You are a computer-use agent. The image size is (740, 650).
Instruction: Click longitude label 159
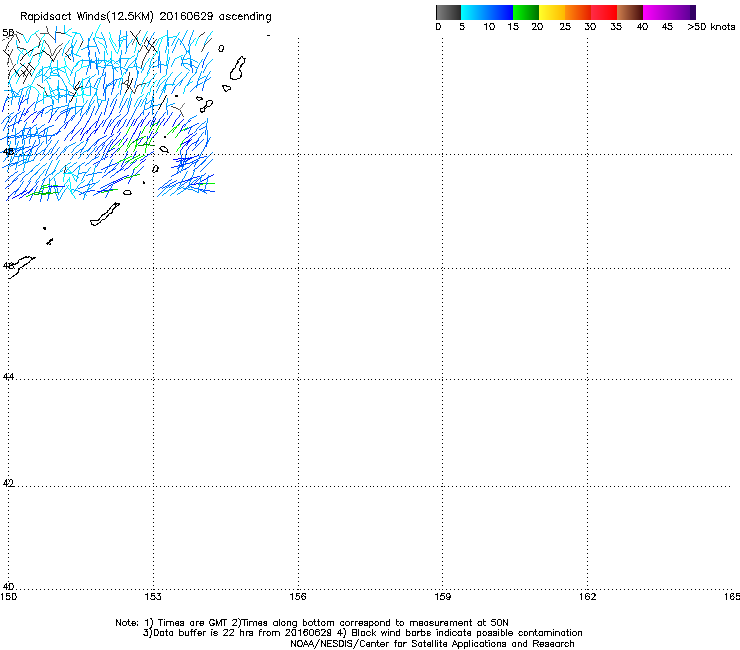[442, 597]
